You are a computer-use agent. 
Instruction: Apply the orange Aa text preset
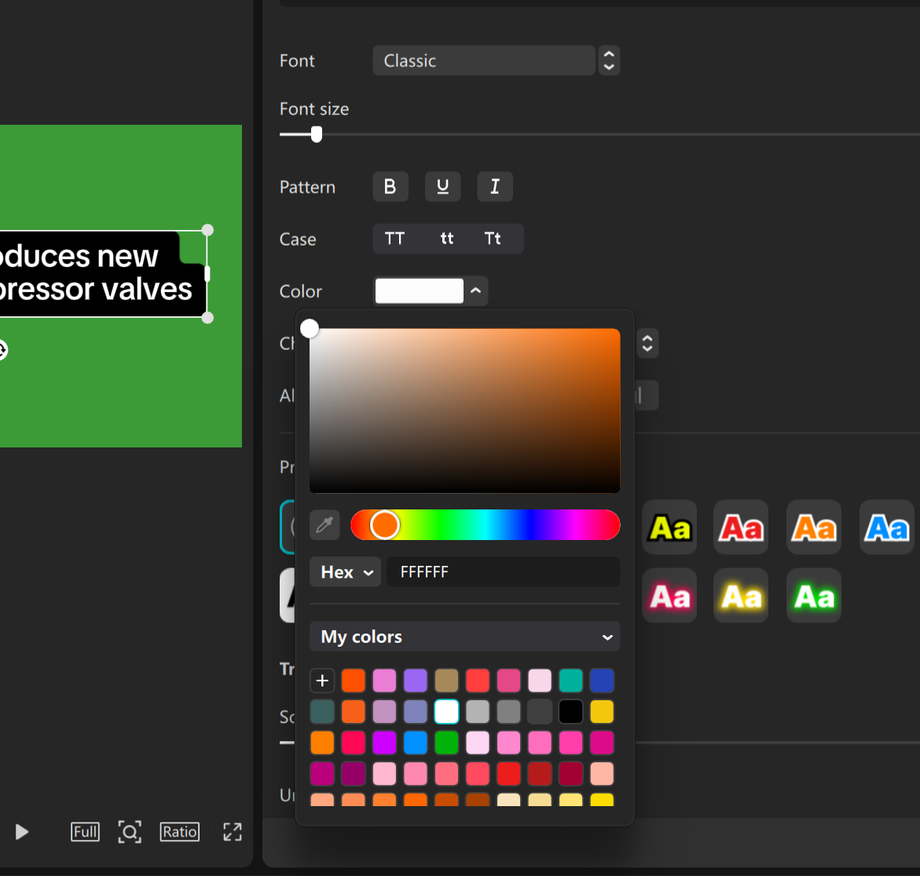[x=814, y=527]
